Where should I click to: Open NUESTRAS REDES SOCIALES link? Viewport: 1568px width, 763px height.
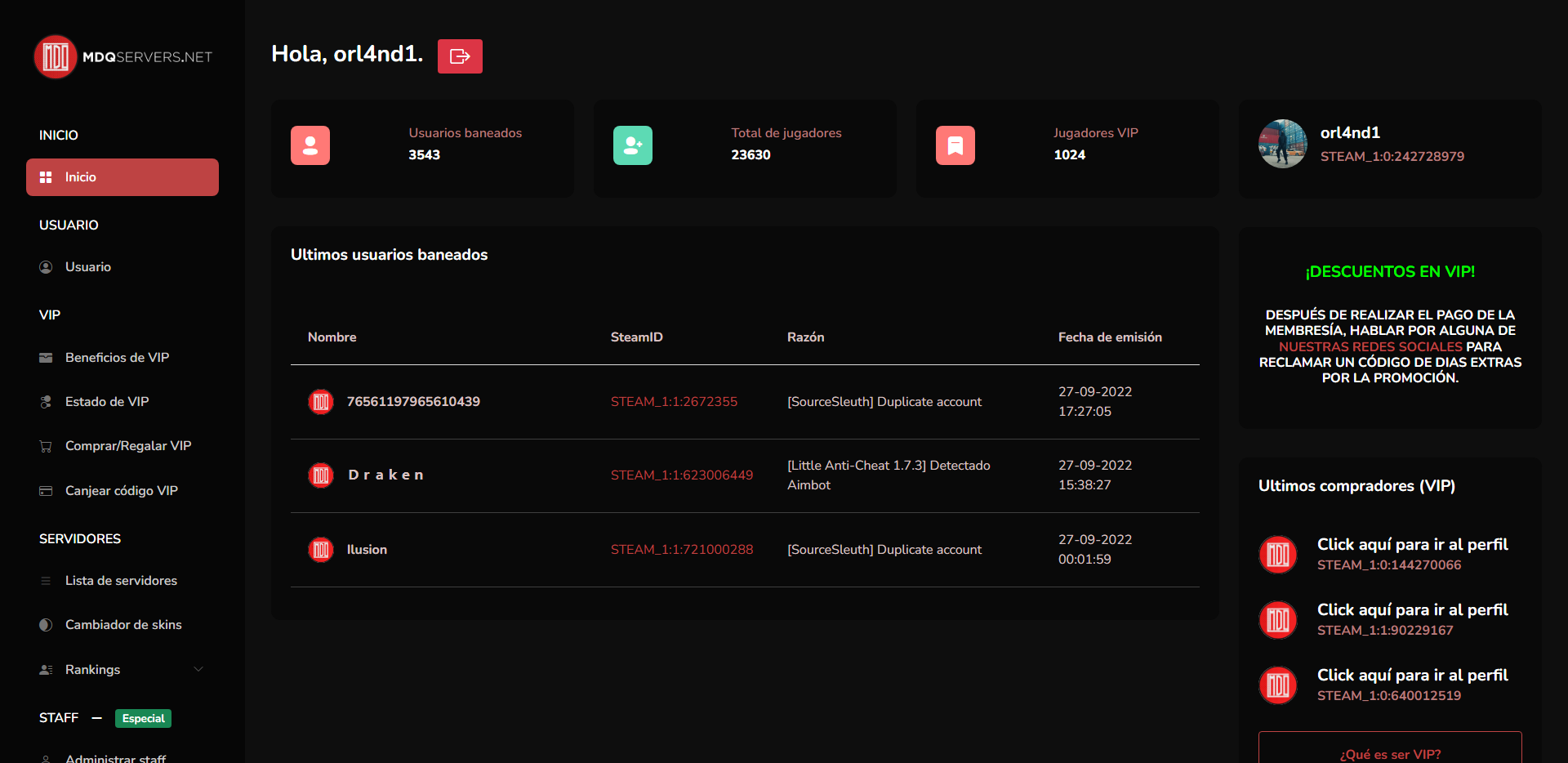pyautogui.click(x=1370, y=346)
